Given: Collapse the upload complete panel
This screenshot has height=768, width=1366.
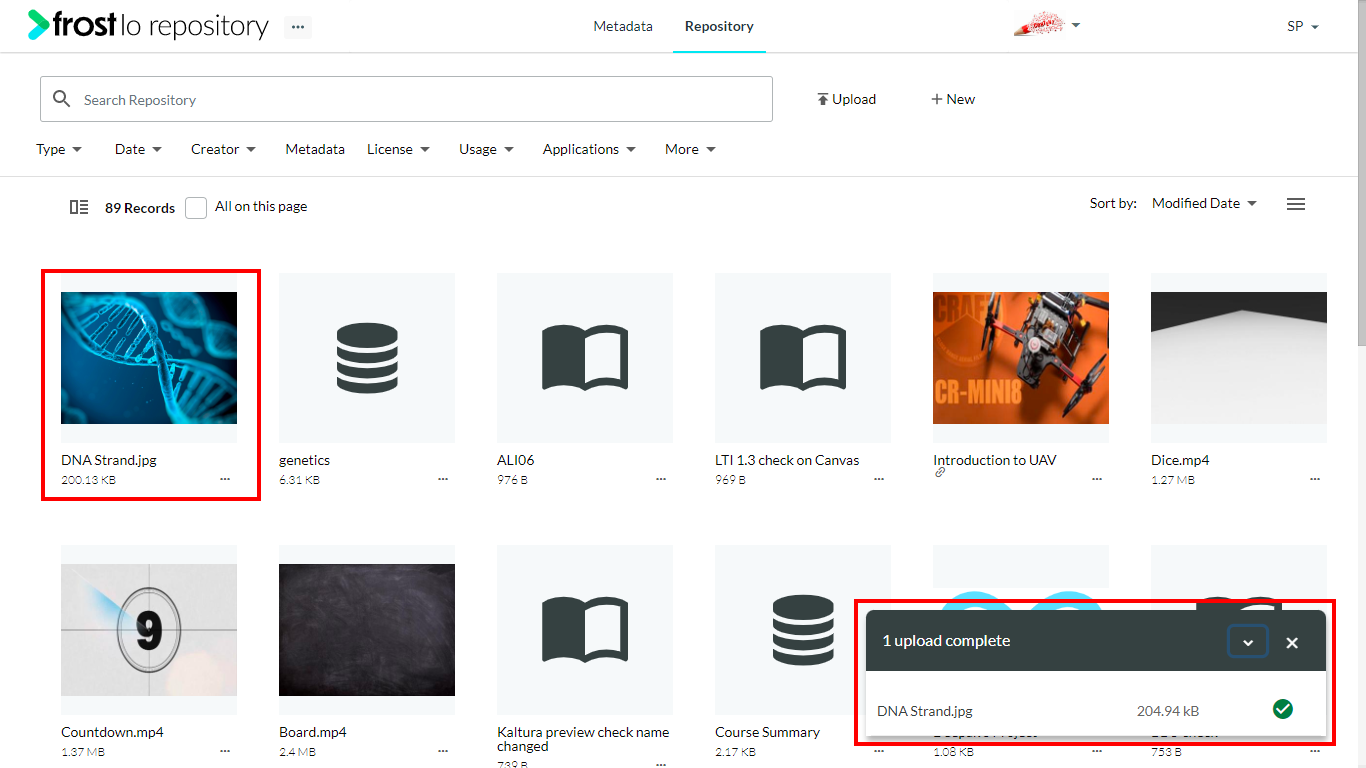Looking at the screenshot, I should (x=1248, y=642).
